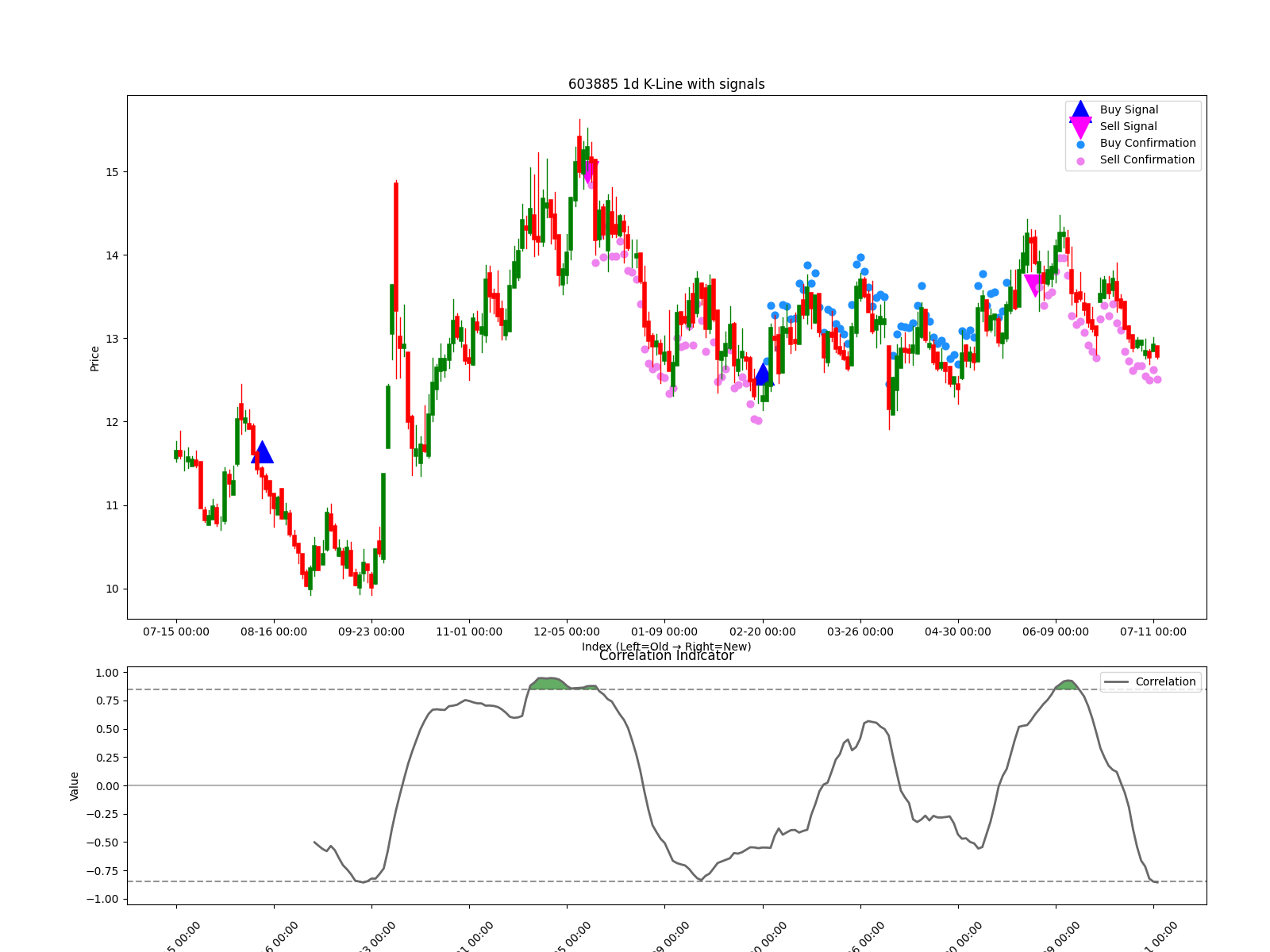Click the green shaded correlation peak near 06-09
Image resolution: width=1270 pixels, height=952 pixels.
point(1068,685)
